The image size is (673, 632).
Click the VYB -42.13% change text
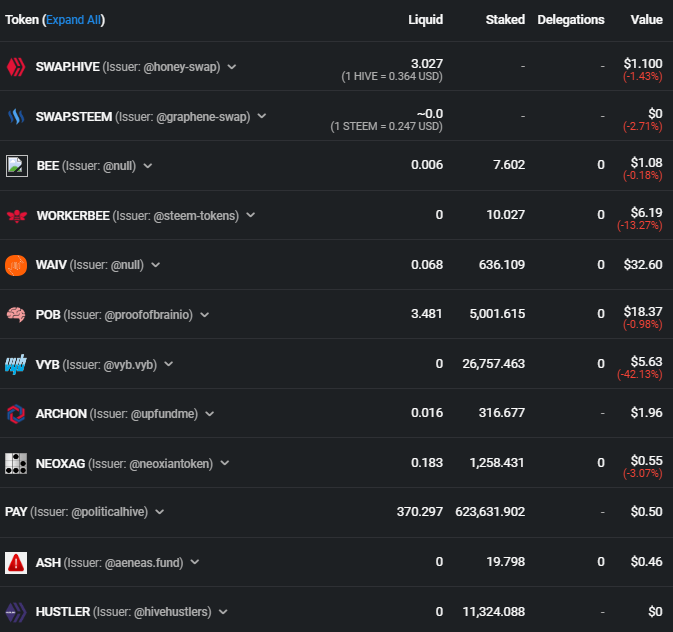tap(640, 374)
